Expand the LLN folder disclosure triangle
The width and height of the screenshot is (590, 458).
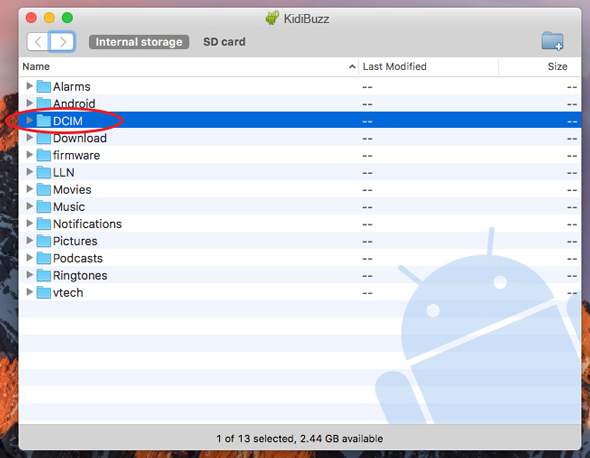coord(29,172)
